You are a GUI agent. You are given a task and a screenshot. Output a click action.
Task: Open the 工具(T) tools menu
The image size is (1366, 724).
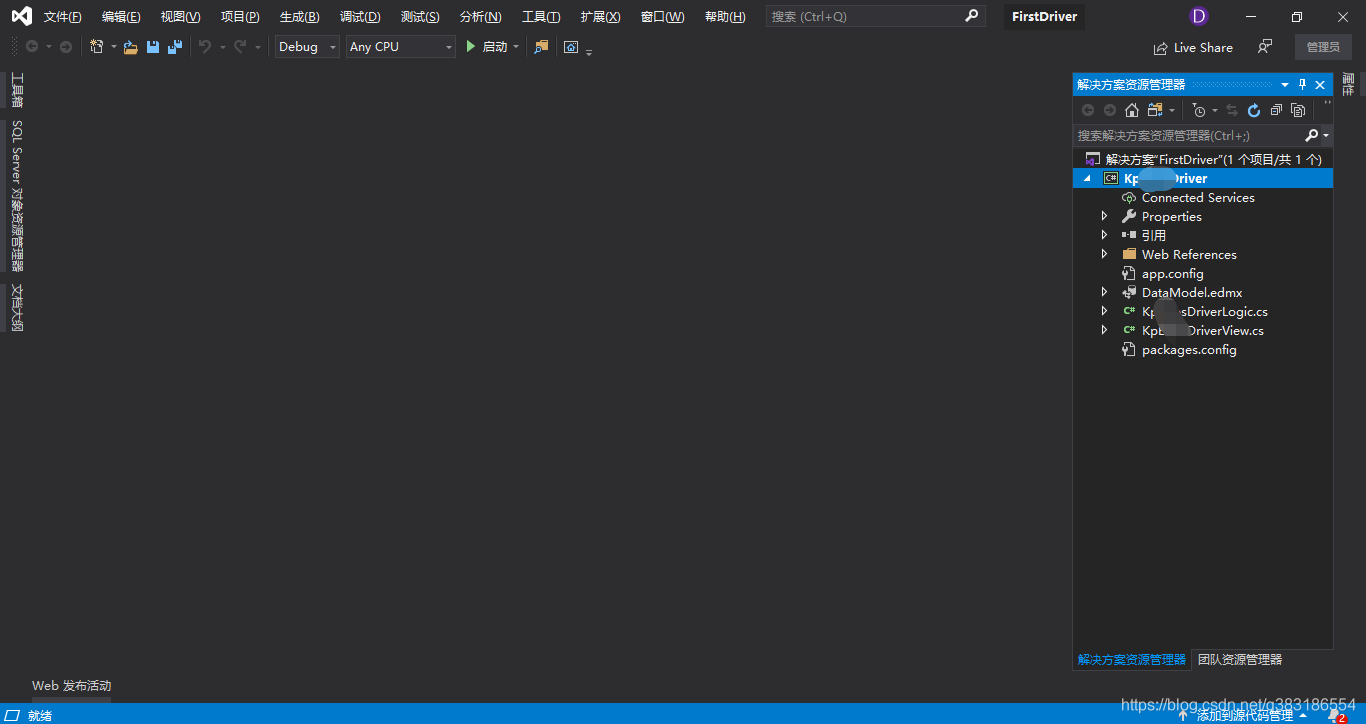[541, 17]
